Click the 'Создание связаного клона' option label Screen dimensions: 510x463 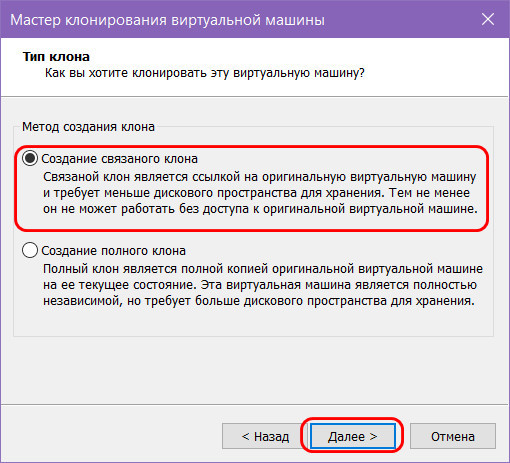[119, 159]
